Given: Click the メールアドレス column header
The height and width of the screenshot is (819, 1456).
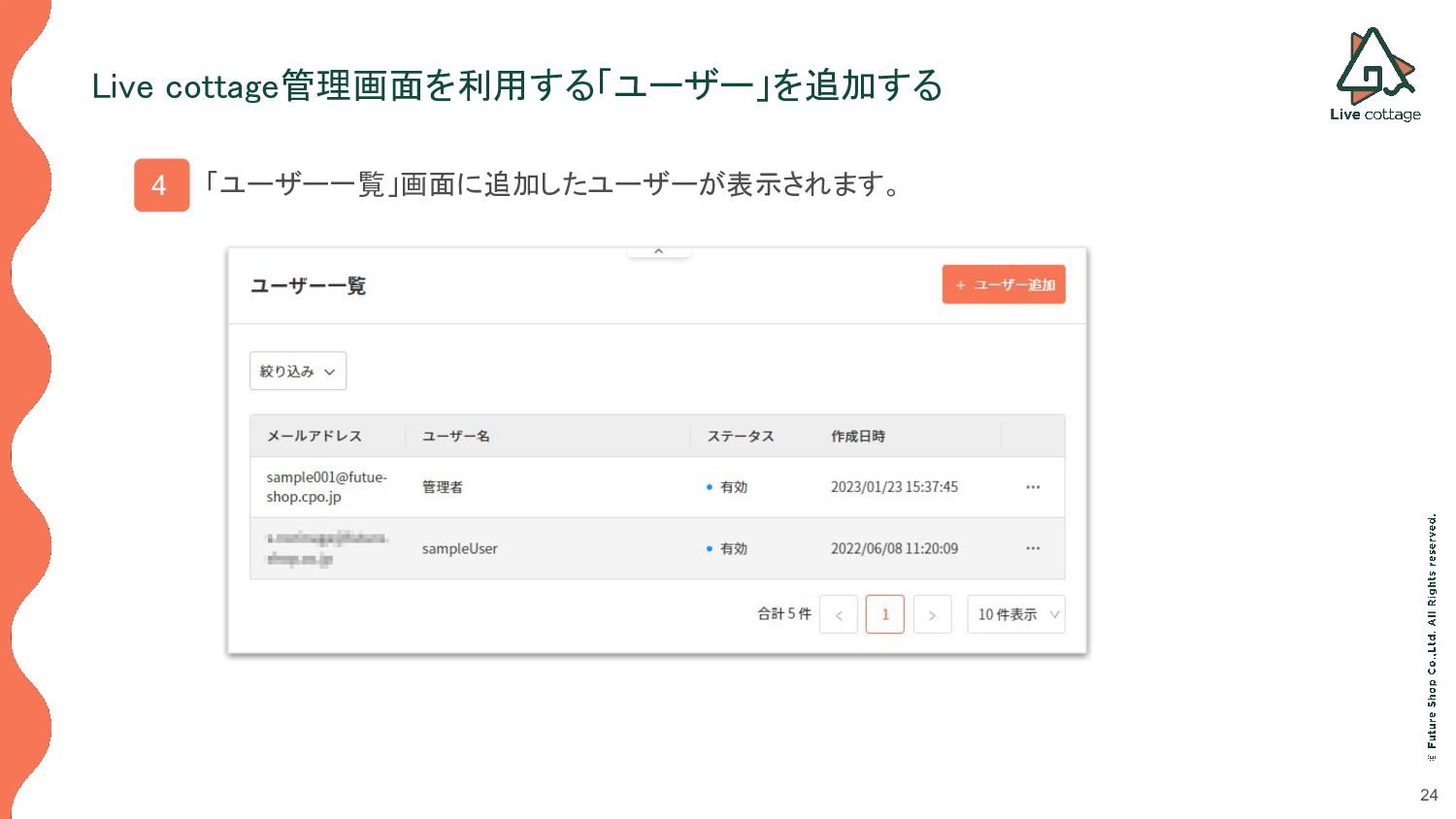Looking at the screenshot, I should pos(314,437).
